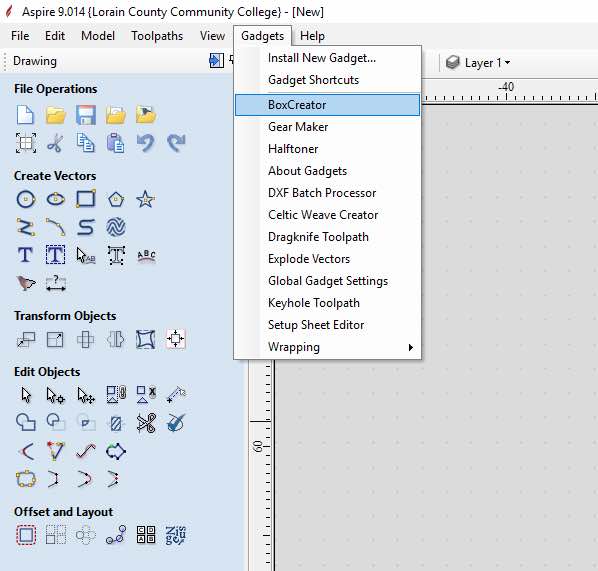
Task: Open an existing file
Action: [56, 115]
